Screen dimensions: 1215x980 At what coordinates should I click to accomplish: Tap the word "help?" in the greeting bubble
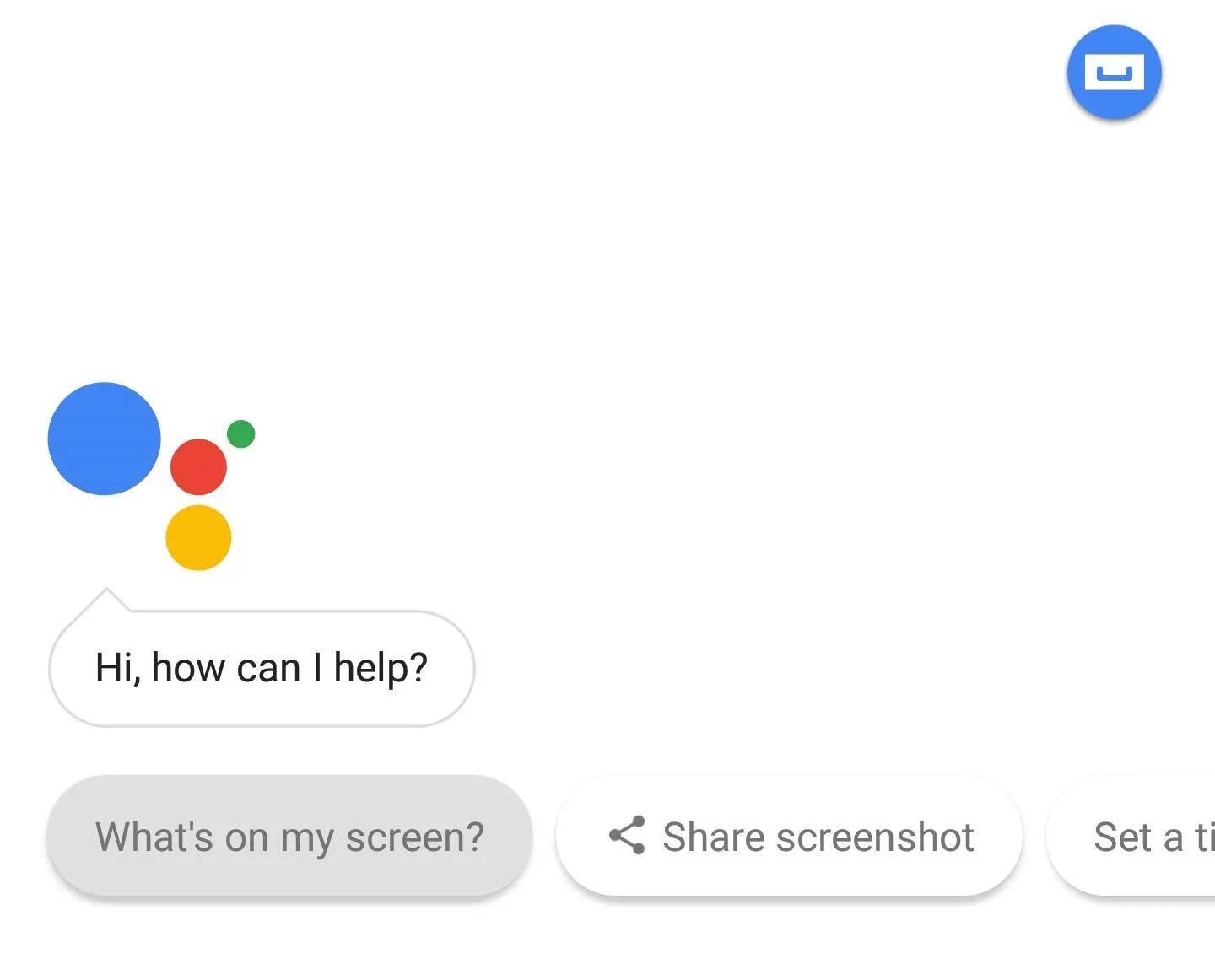[x=381, y=669]
